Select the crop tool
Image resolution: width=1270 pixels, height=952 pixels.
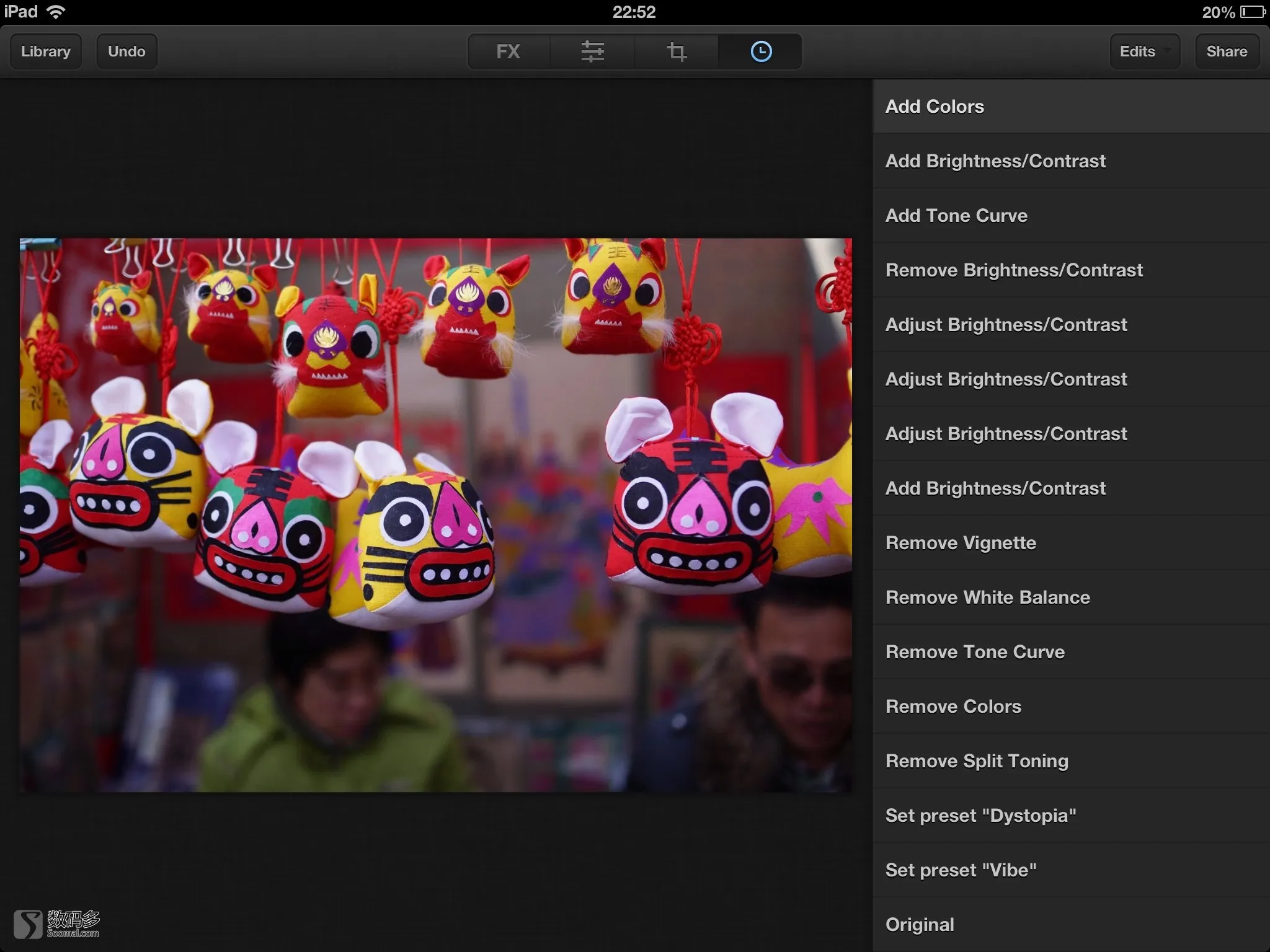click(x=677, y=51)
